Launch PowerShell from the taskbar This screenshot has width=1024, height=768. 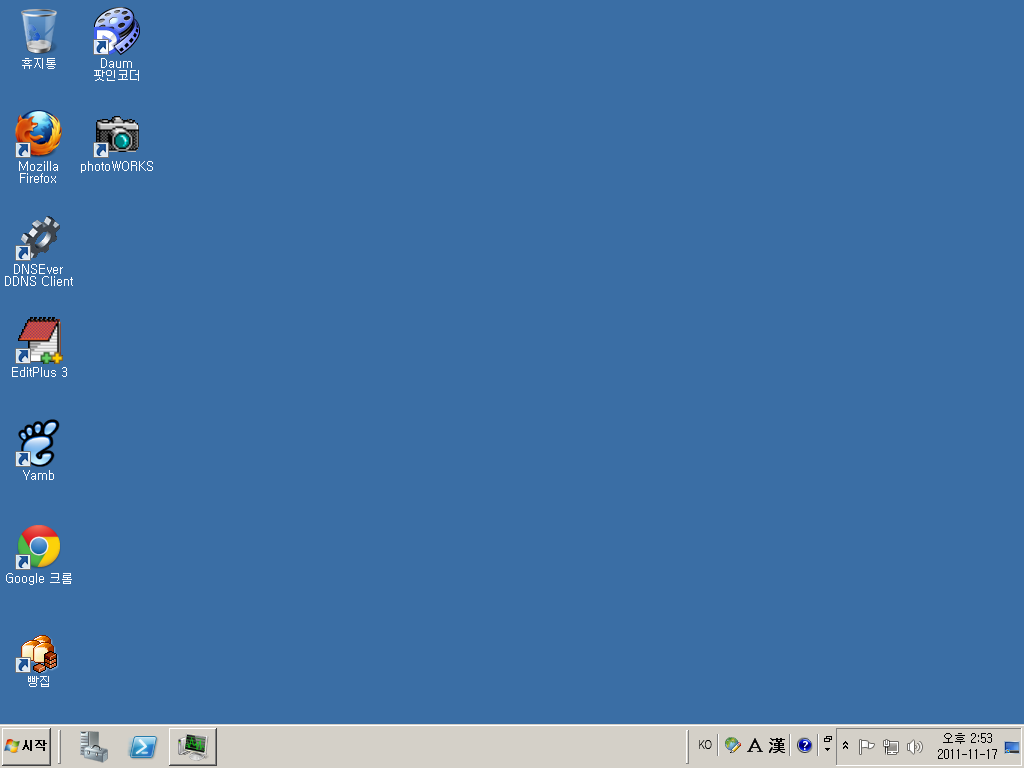coord(143,746)
